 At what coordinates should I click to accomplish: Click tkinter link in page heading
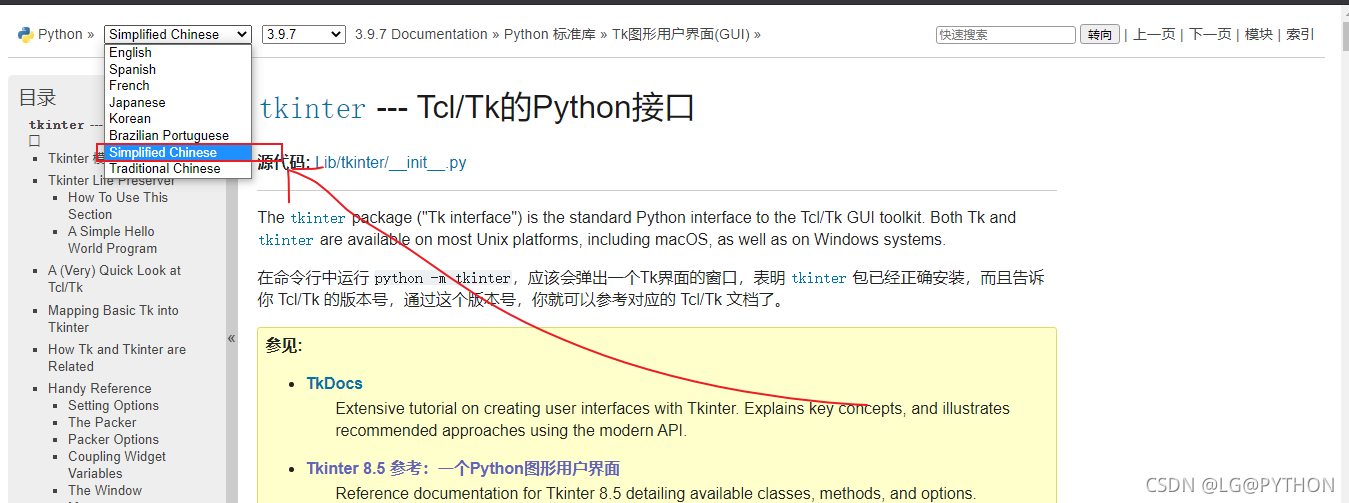coord(312,109)
